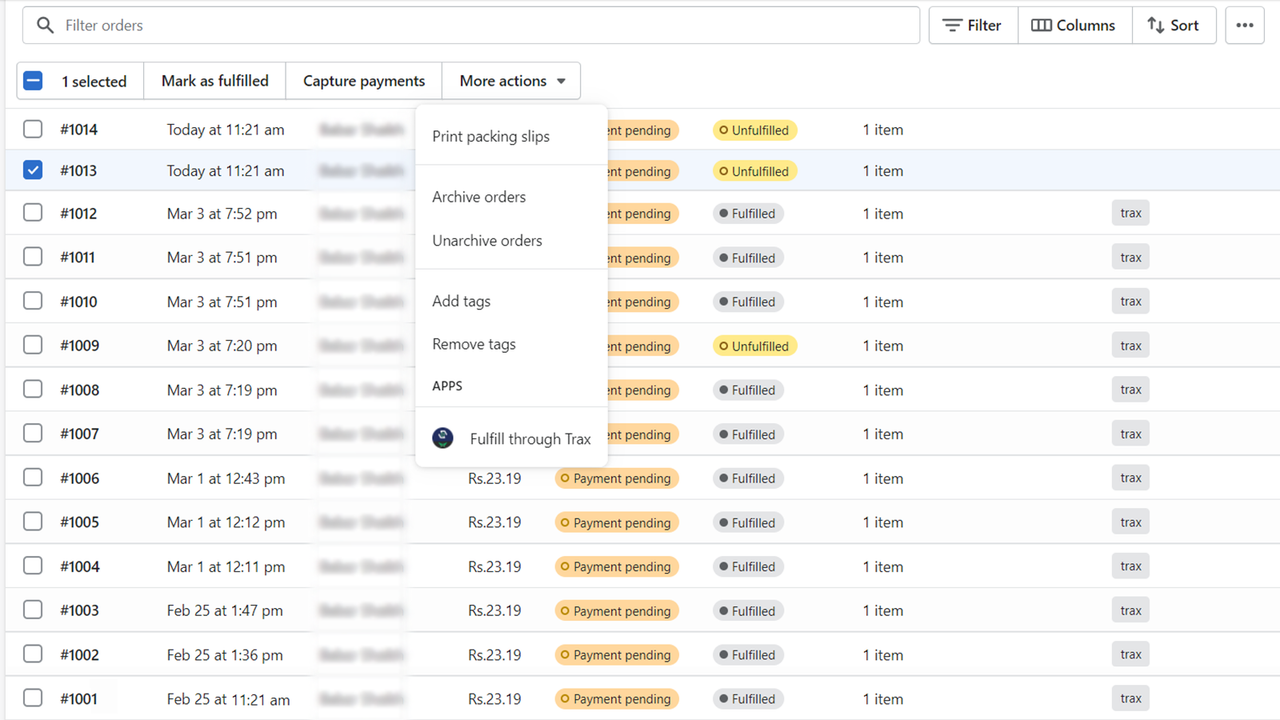1280x720 pixels.
Task: Choose Archive orders from menu
Action: (x=511, y=197)
